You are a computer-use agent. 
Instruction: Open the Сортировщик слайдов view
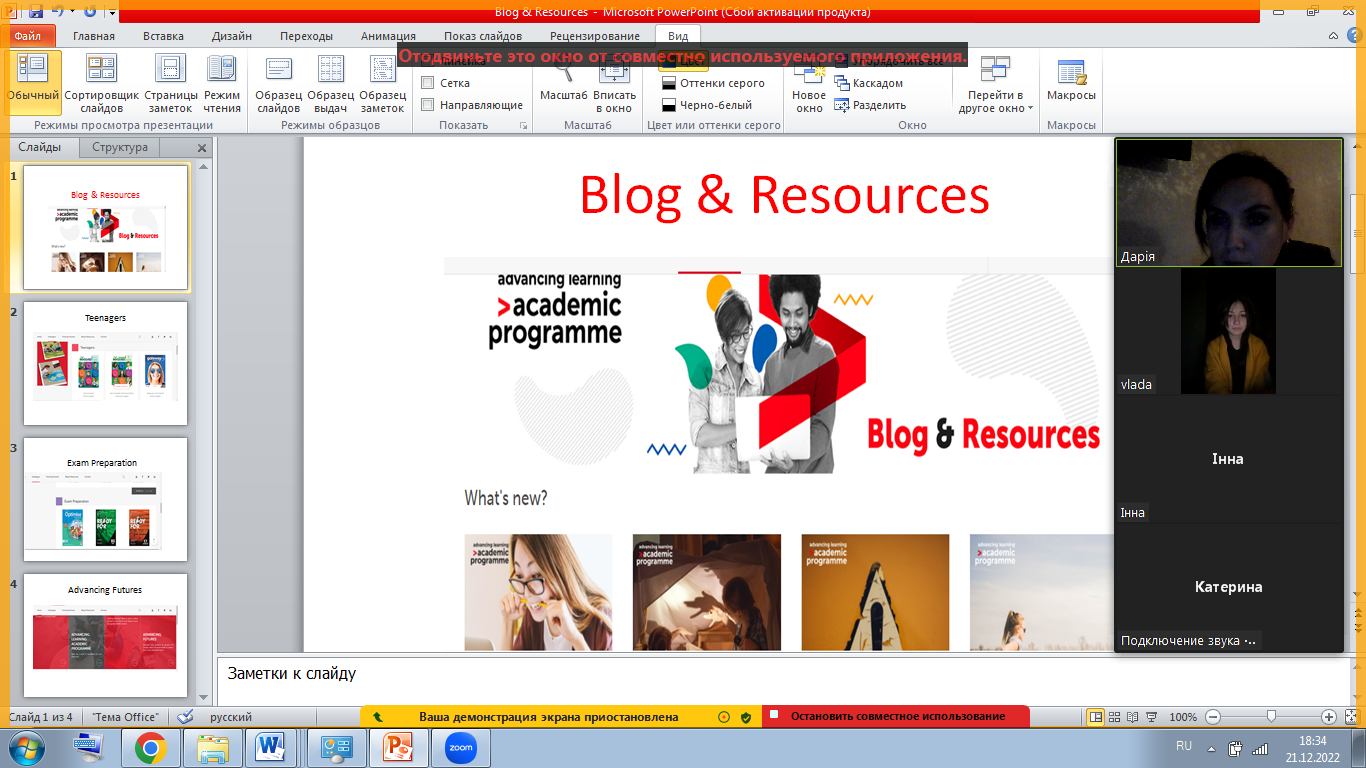point(101,82)
